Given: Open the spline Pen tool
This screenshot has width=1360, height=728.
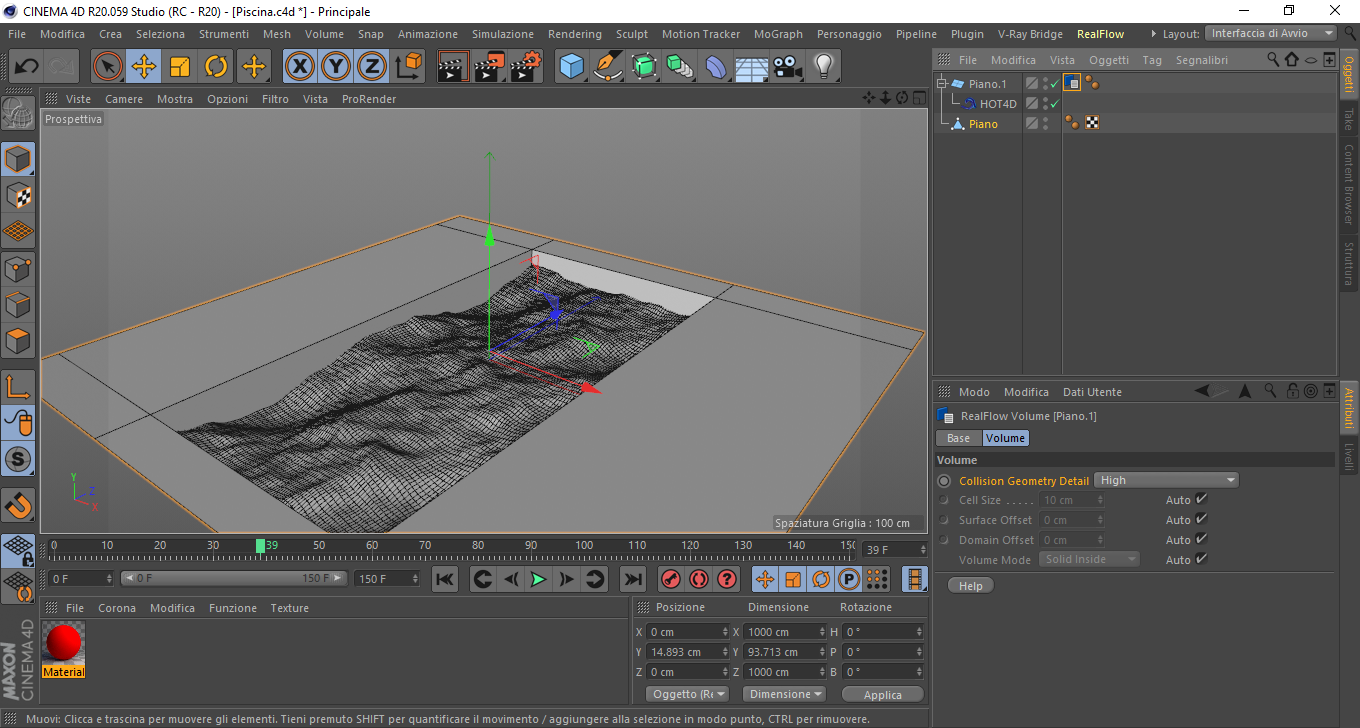Looking at the screenshot, I should tap(608, 67).
